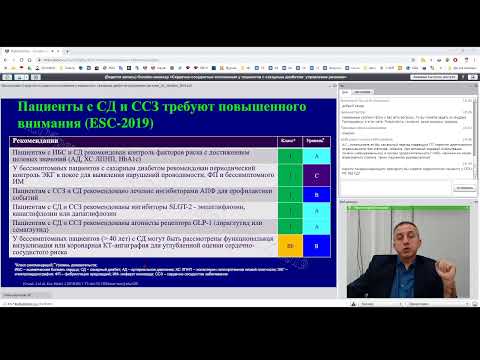Bookmark this page with the star icon
This screenshot has height=360, width=480.
click(413, 60)
